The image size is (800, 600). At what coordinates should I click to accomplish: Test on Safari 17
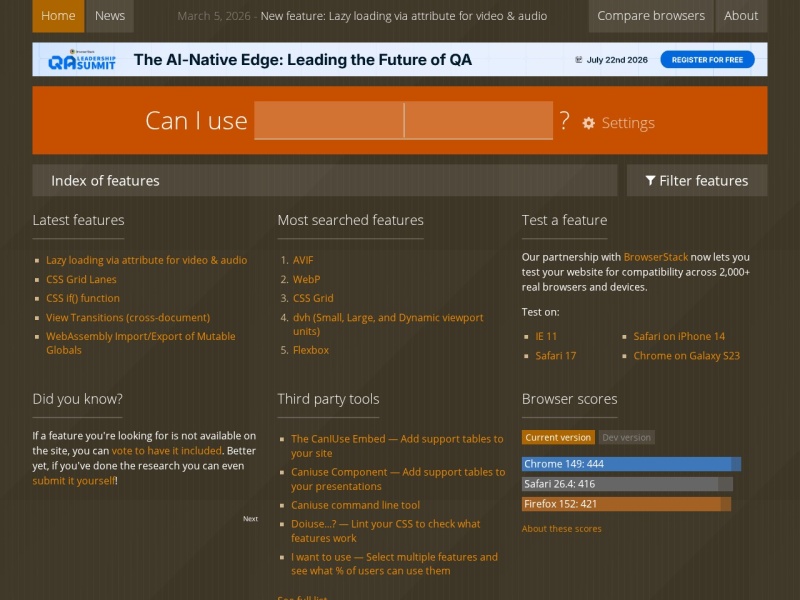click(556, 356)
